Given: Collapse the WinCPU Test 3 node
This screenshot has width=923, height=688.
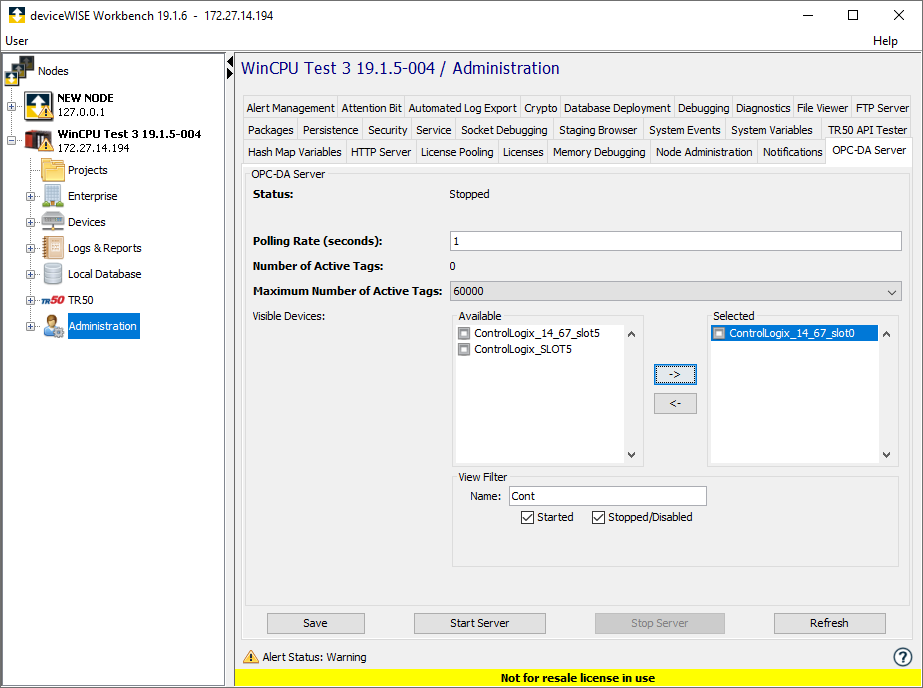Looking at the screenshot, I should pos(12,141).
